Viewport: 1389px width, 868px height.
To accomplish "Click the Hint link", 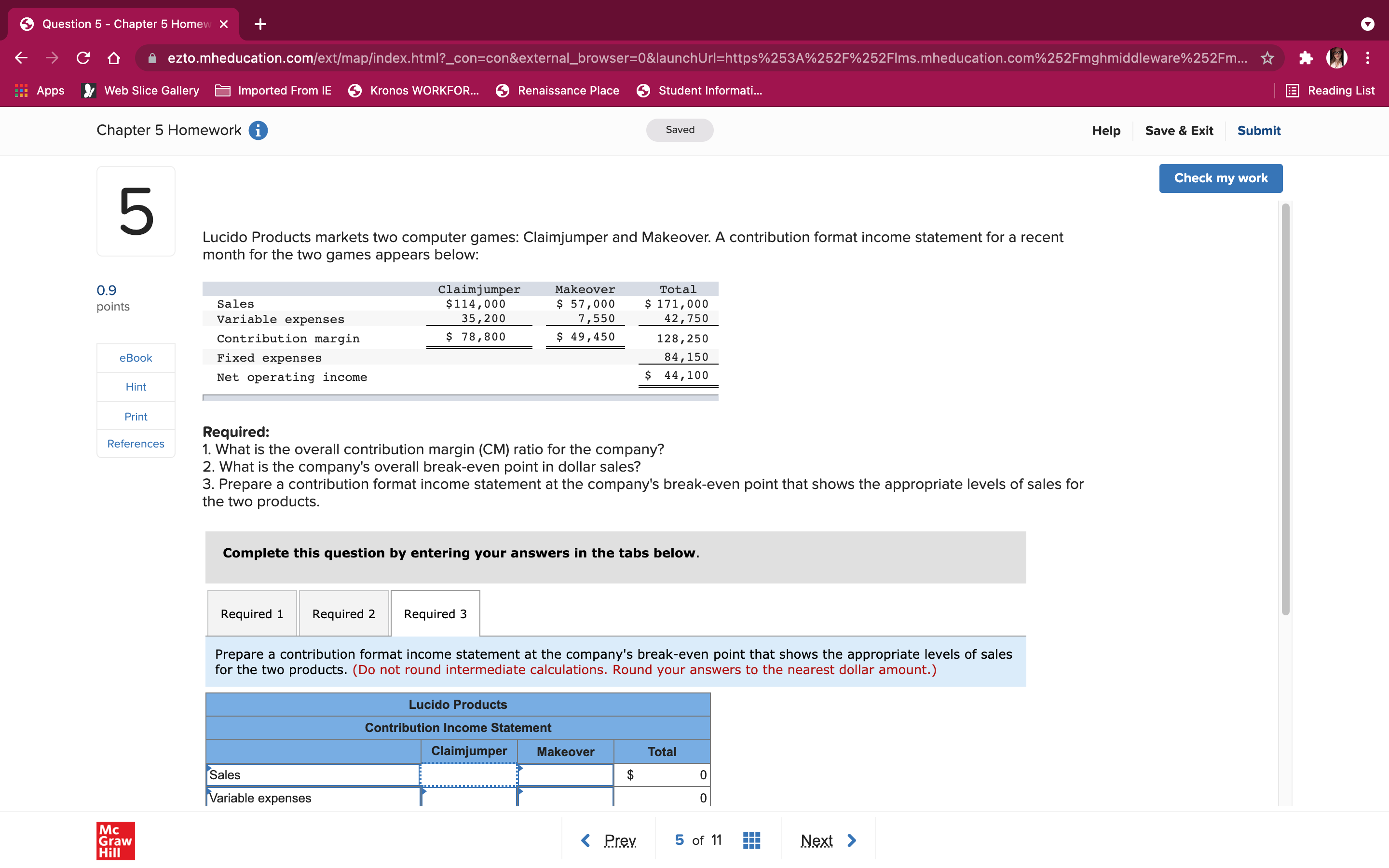I will click(136, 386).
